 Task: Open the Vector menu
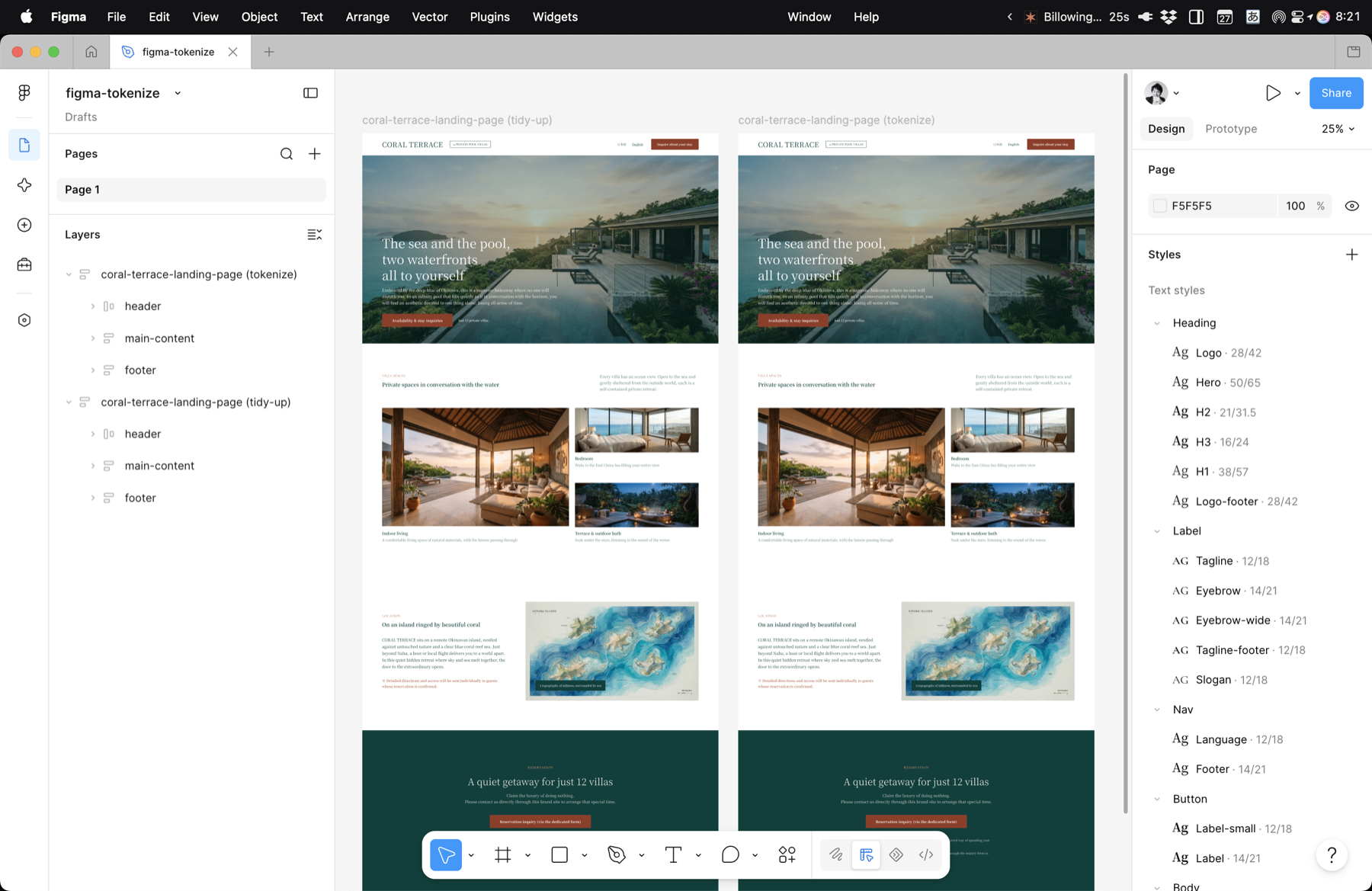[430, 17]
